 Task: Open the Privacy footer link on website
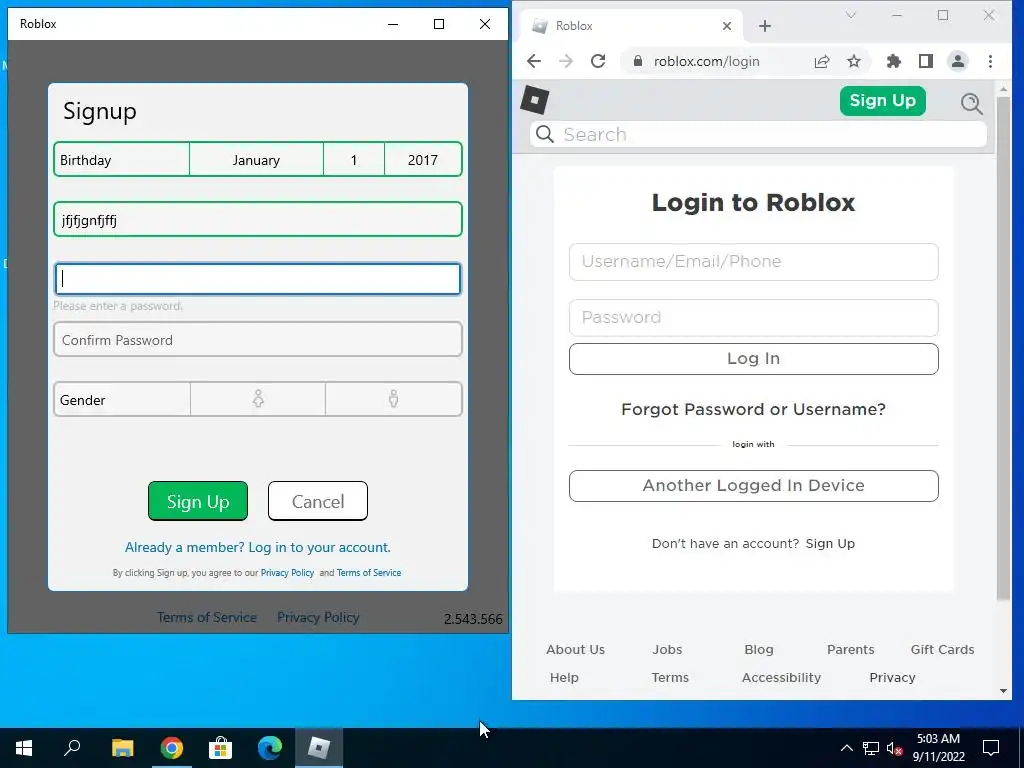892,678
